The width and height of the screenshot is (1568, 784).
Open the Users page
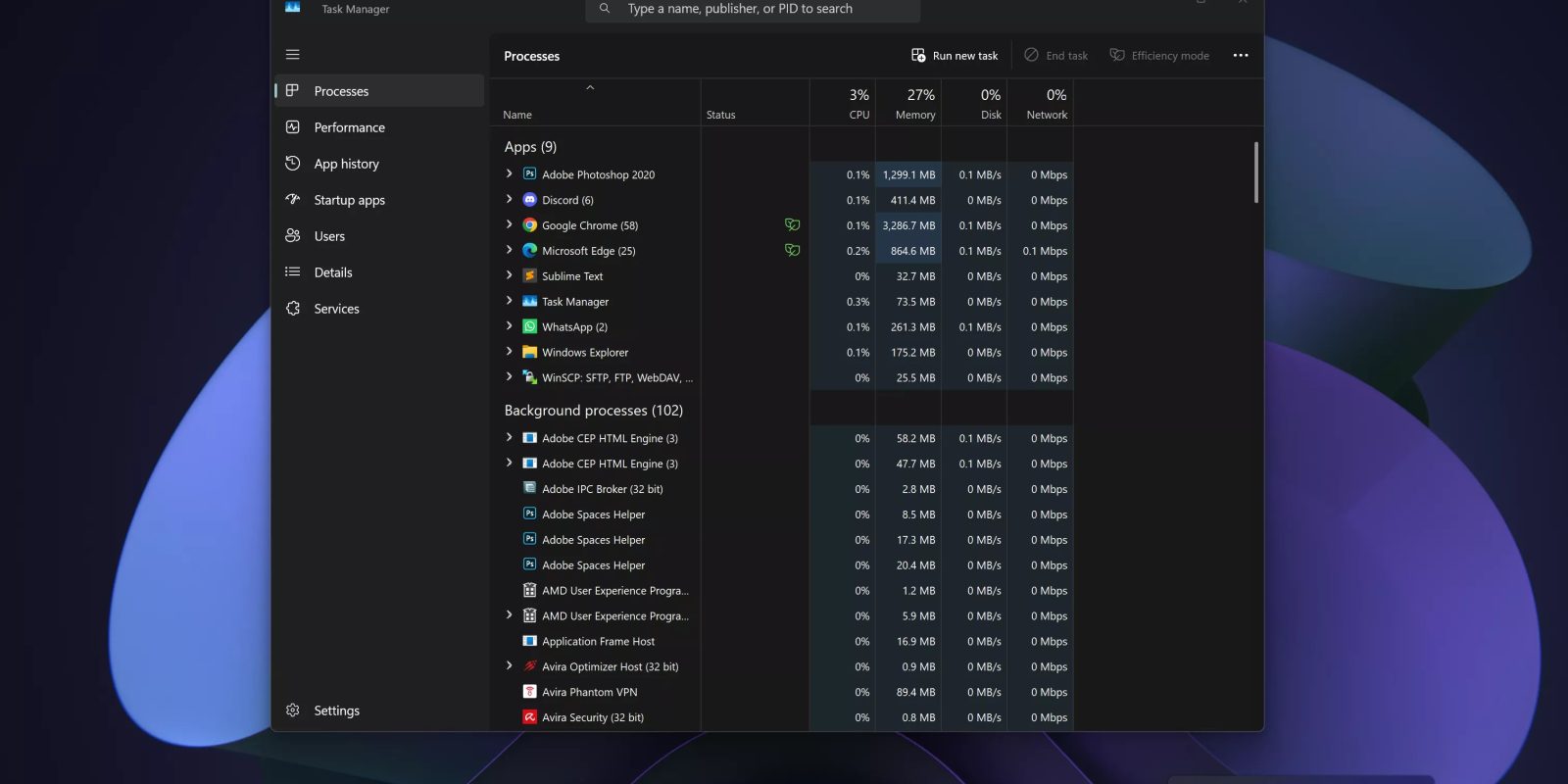point(379,236)
